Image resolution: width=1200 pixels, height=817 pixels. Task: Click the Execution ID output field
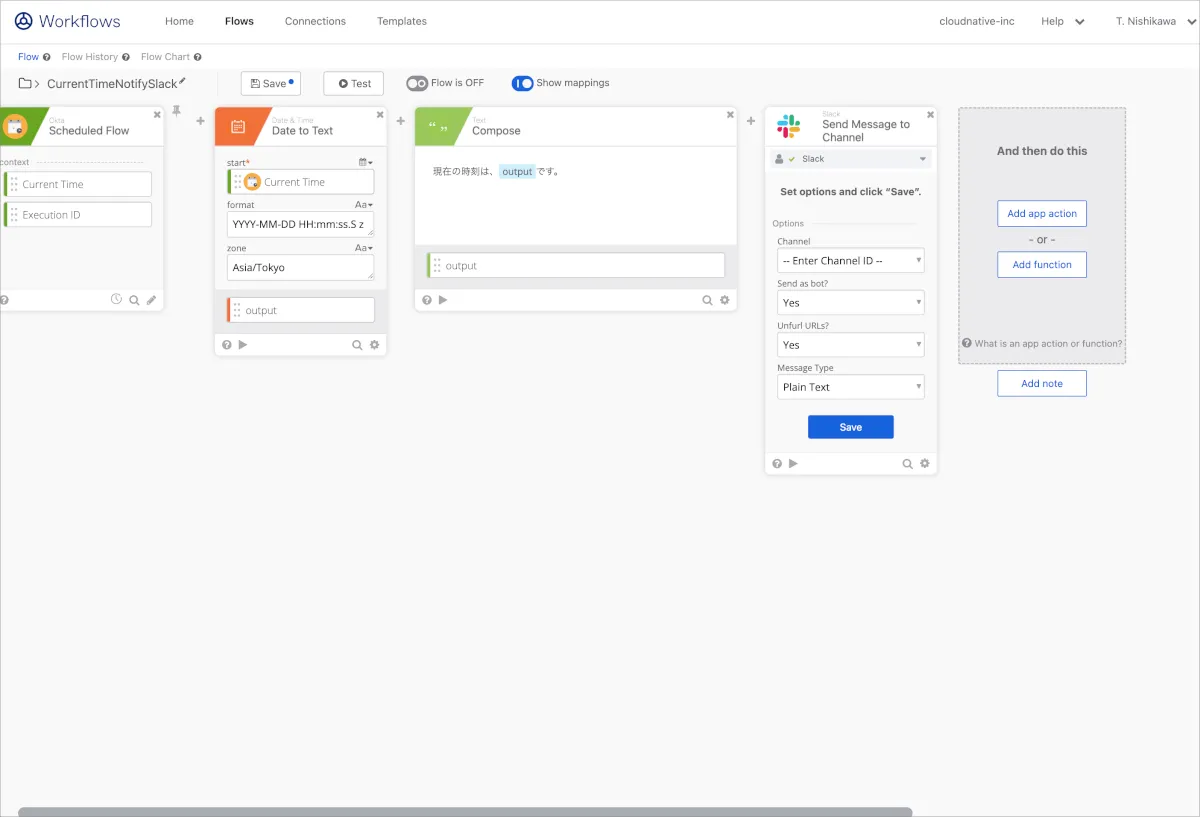click(x=78, y=215)
